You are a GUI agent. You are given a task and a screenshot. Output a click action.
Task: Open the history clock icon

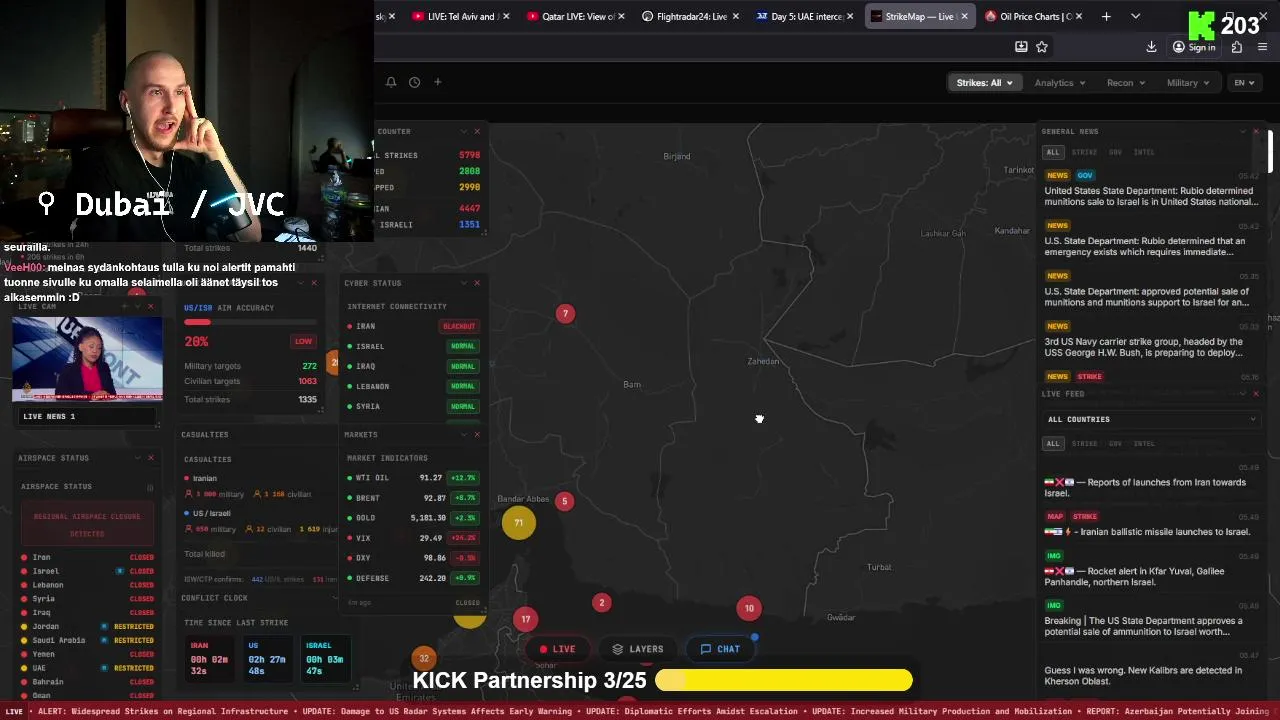pos(414,82)
